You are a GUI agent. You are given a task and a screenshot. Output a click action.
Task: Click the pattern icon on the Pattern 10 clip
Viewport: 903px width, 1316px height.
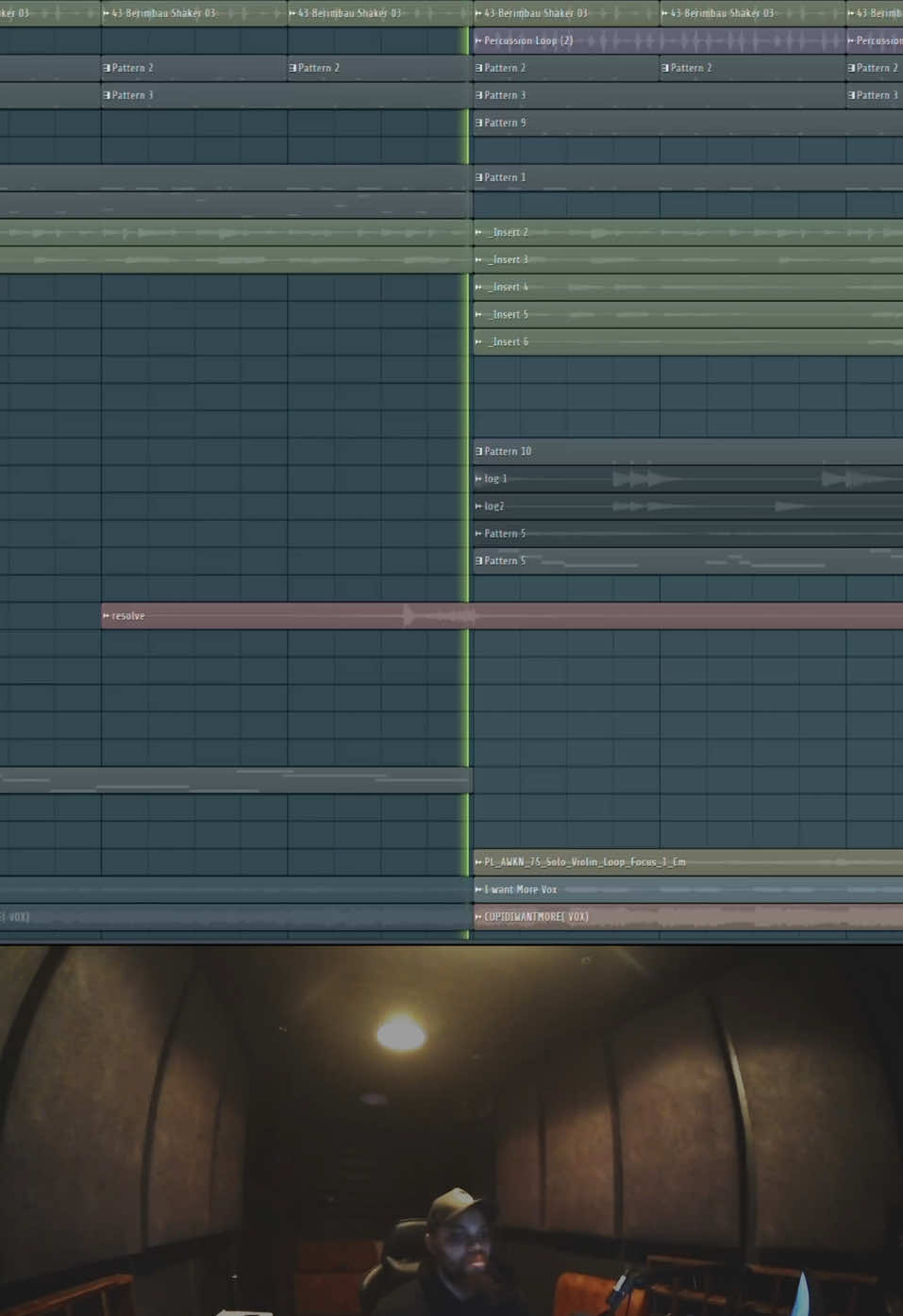pyautogui.click(x=479, y=451)
